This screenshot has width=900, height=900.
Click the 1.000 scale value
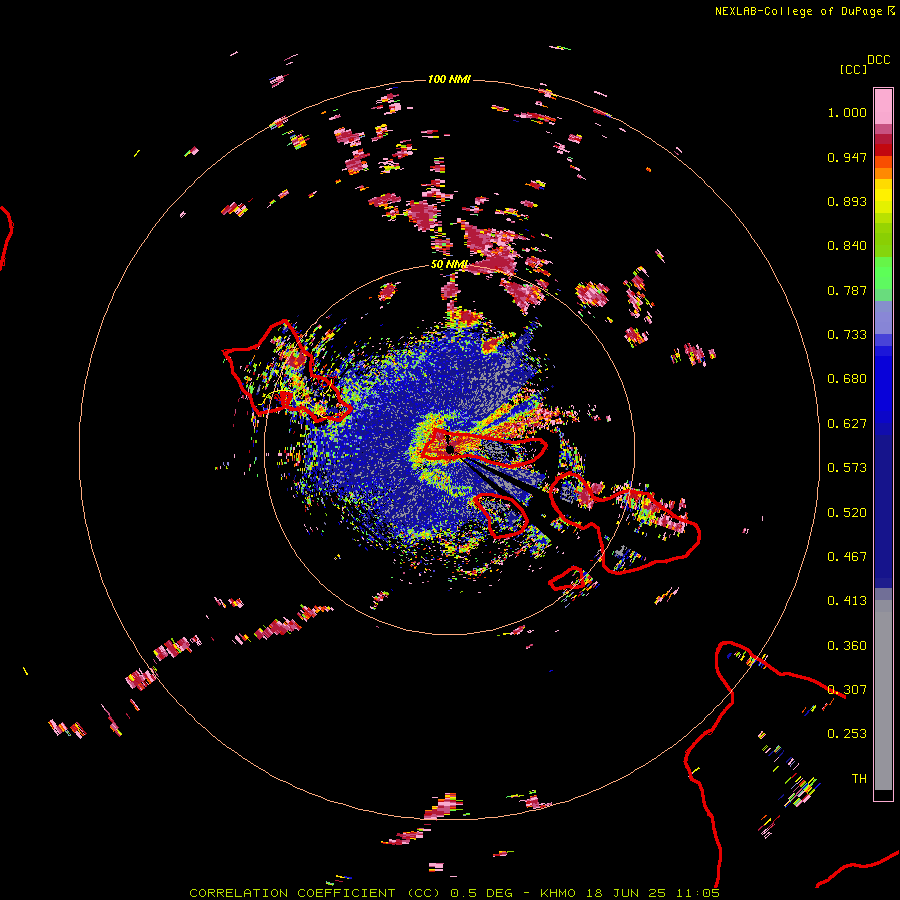point(847,112)
